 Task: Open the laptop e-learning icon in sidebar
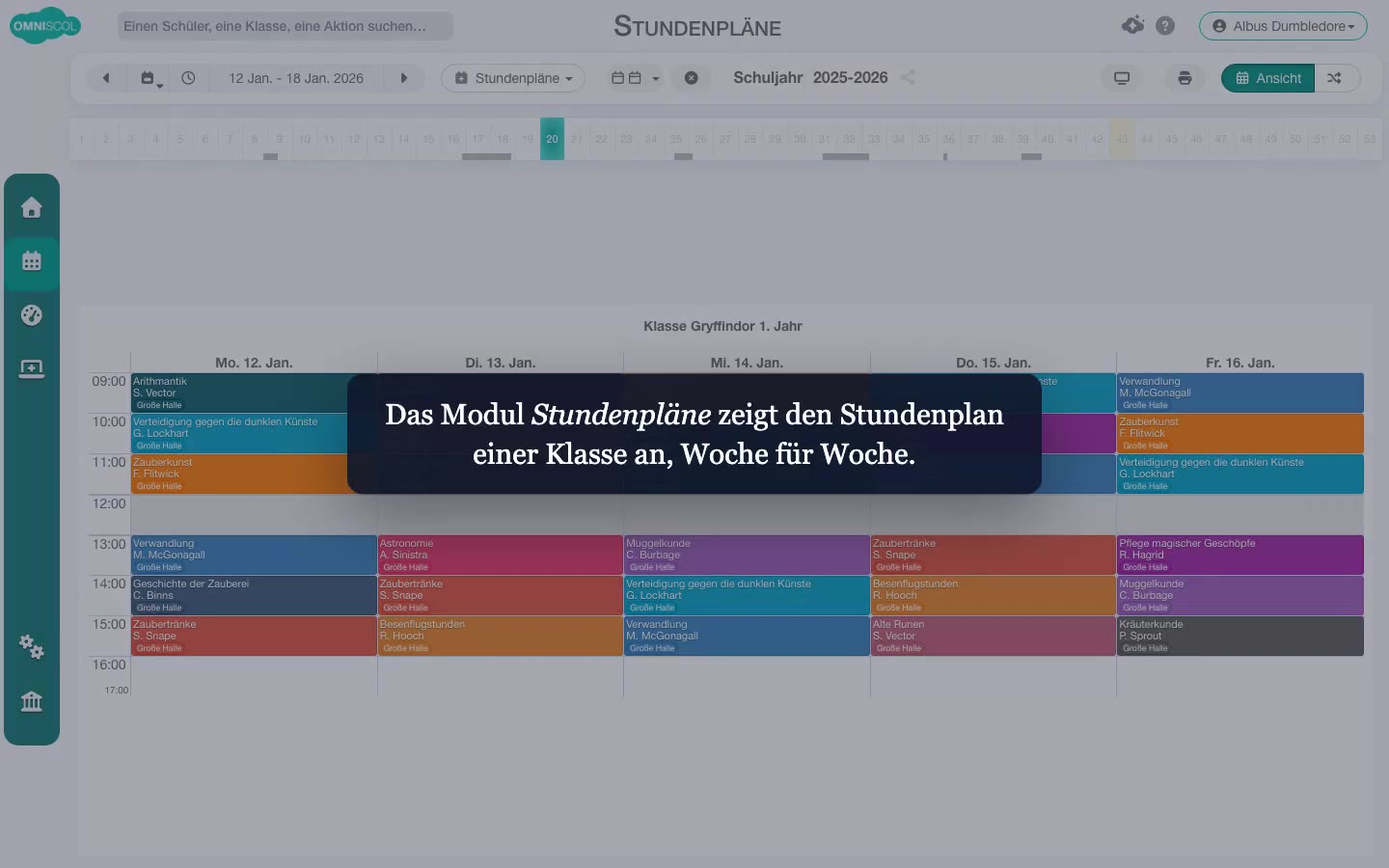coord(32,368)
